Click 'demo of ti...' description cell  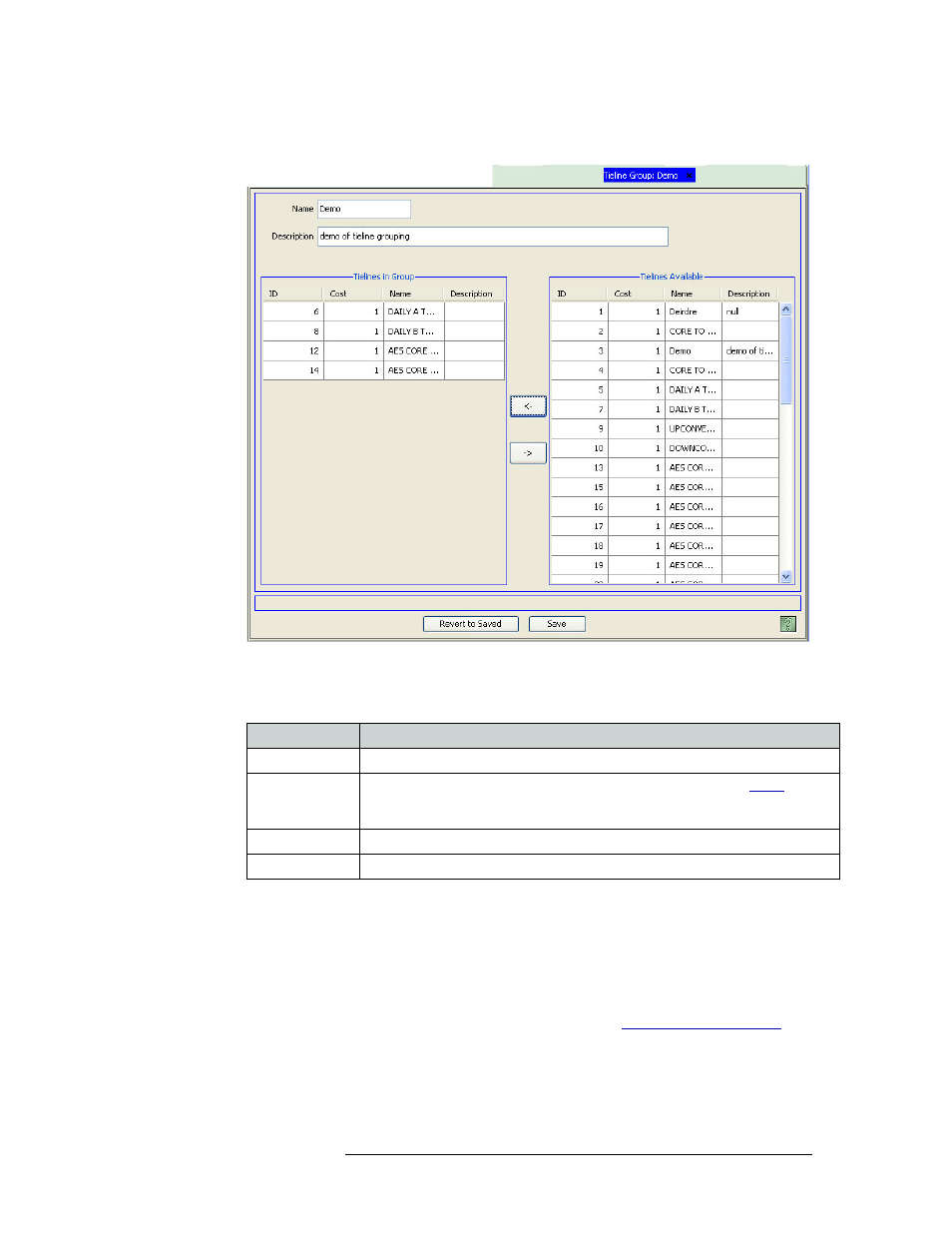pos(749,350)
